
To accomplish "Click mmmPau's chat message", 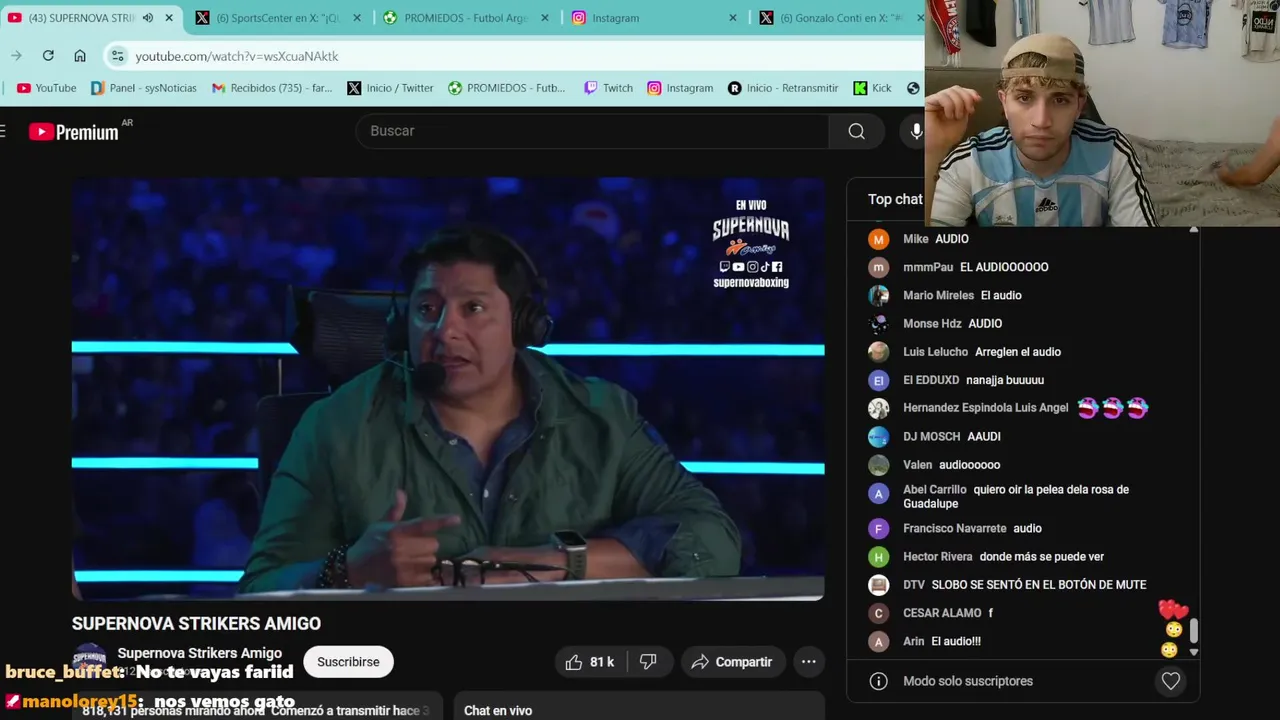I will click(1004, 267).
